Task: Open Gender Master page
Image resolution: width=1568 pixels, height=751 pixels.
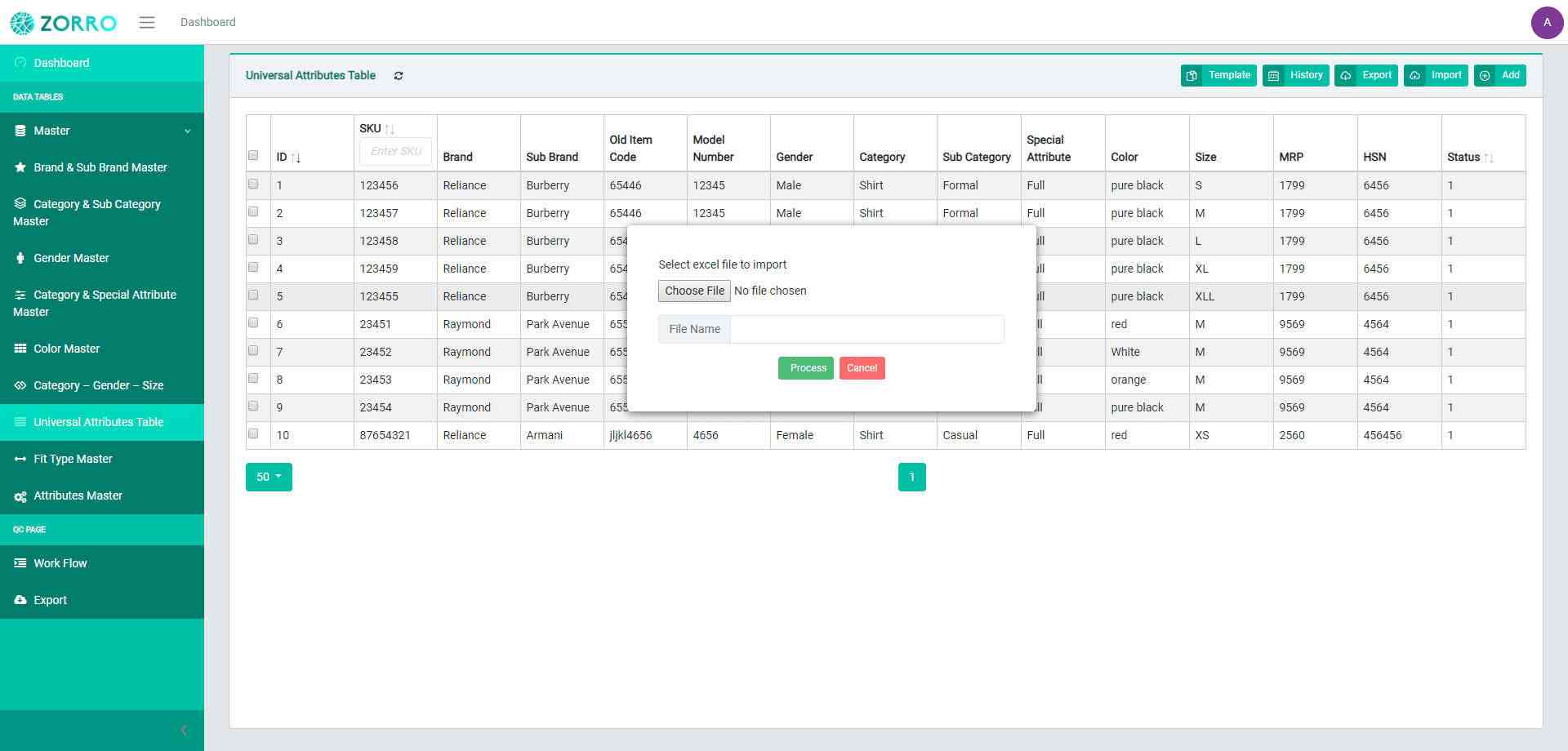Action: (x=102, y=258)
